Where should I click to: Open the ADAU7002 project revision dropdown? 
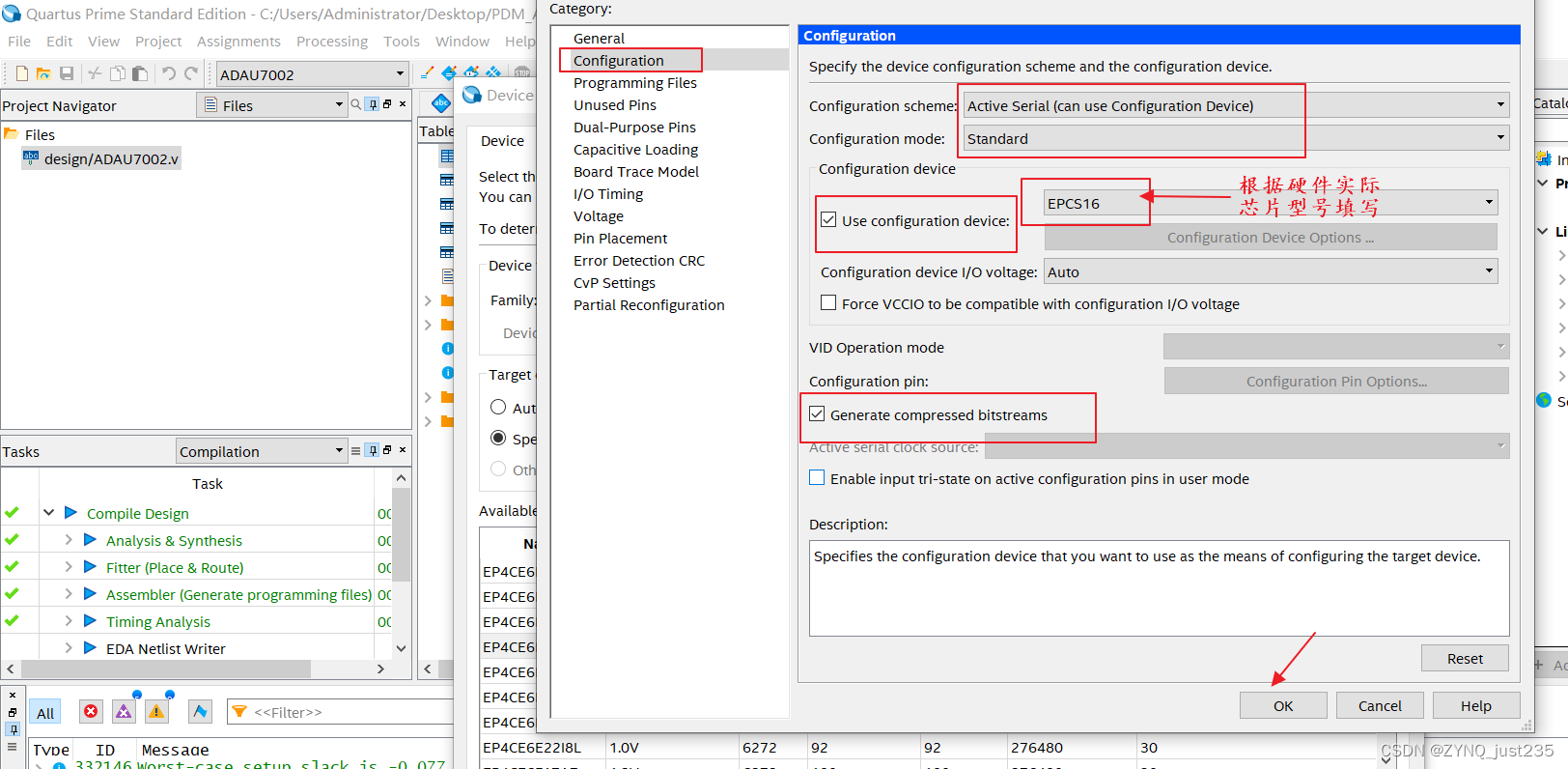point(312,74)
